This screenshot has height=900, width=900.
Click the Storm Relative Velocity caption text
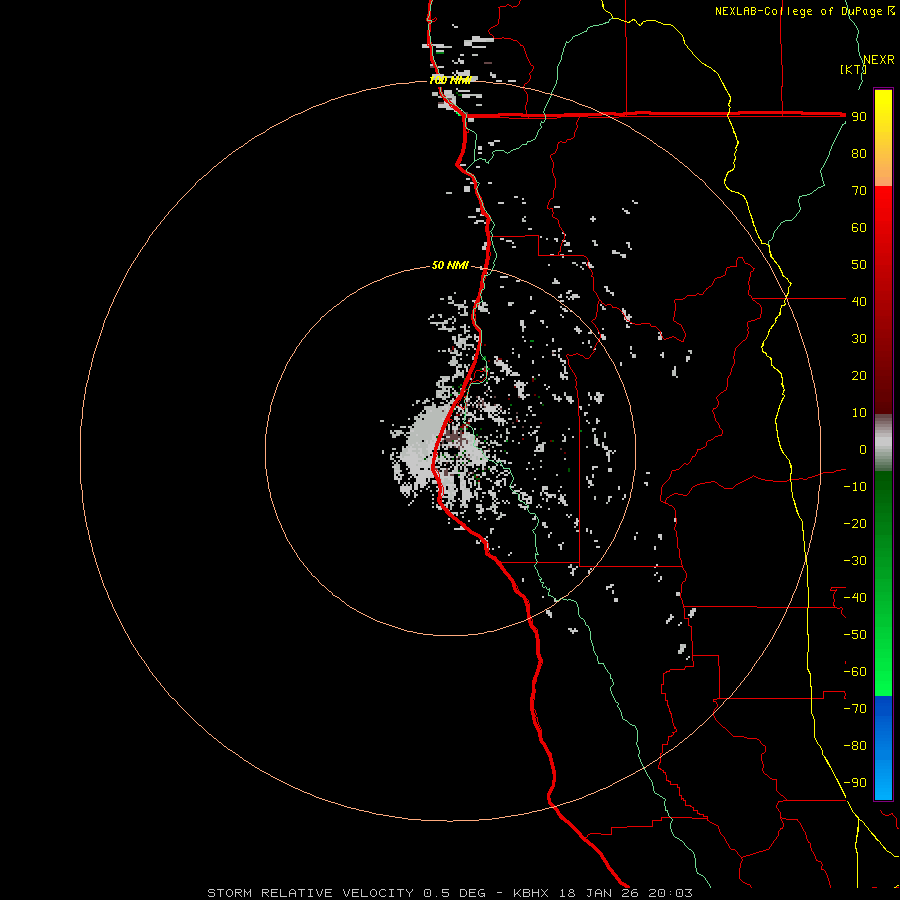pos(450,893)
